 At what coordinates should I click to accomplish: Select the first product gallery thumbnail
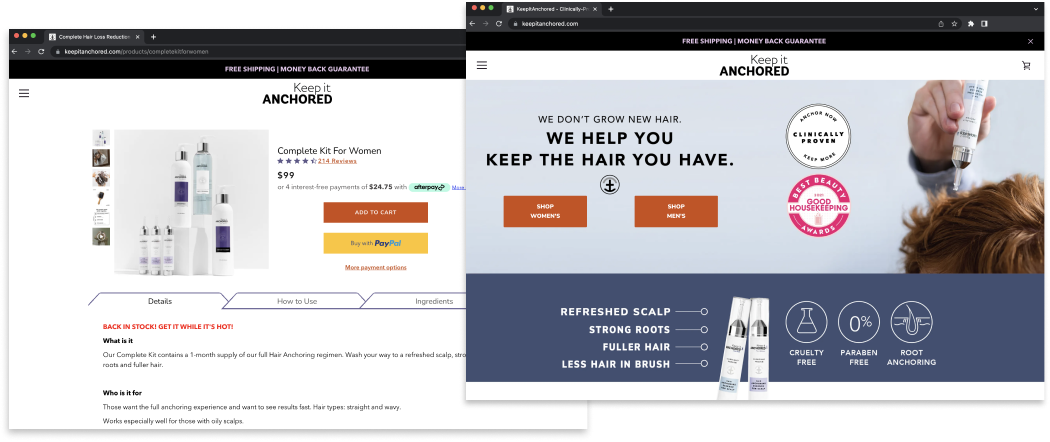pyautogui.click(x=101, y=138)
